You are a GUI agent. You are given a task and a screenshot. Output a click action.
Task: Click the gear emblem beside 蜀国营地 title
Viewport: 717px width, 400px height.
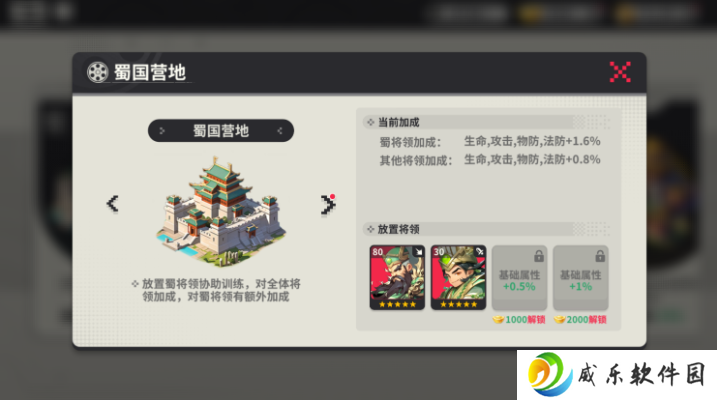(97, 72)
